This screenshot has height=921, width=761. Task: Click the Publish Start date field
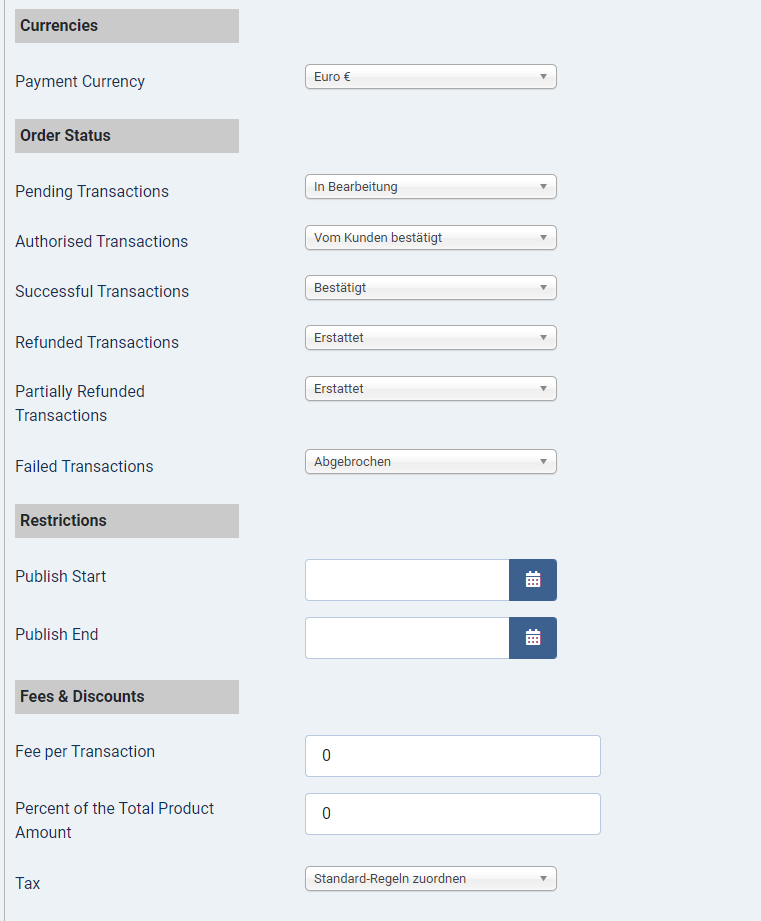(x=407, y=580)
